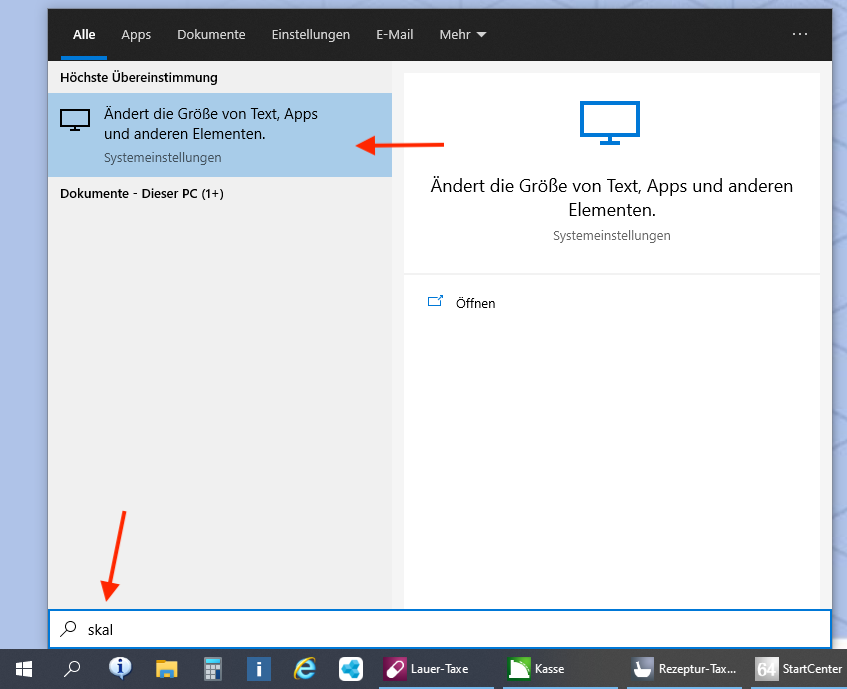Open Internet Explorer from the taskbar
847x689 pixels.
pos(305,669)
